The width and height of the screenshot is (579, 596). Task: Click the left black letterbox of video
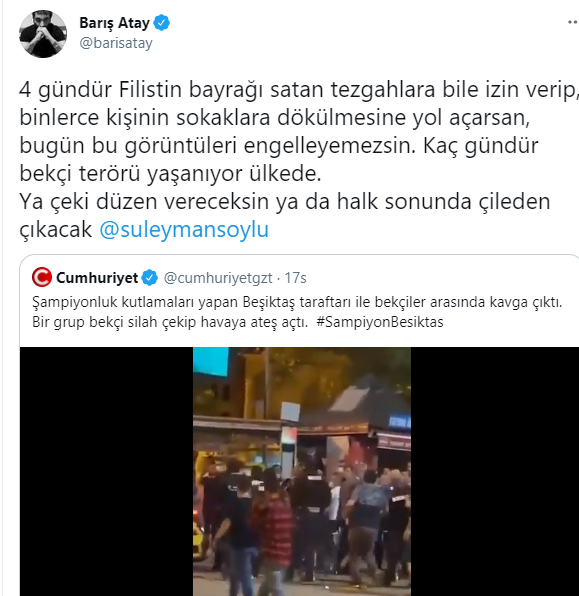(x=106, y=471)
